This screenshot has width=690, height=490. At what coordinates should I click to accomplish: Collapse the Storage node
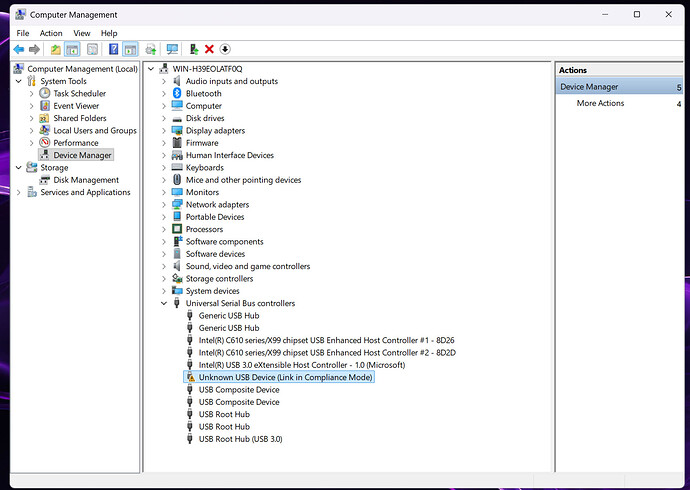19,168
